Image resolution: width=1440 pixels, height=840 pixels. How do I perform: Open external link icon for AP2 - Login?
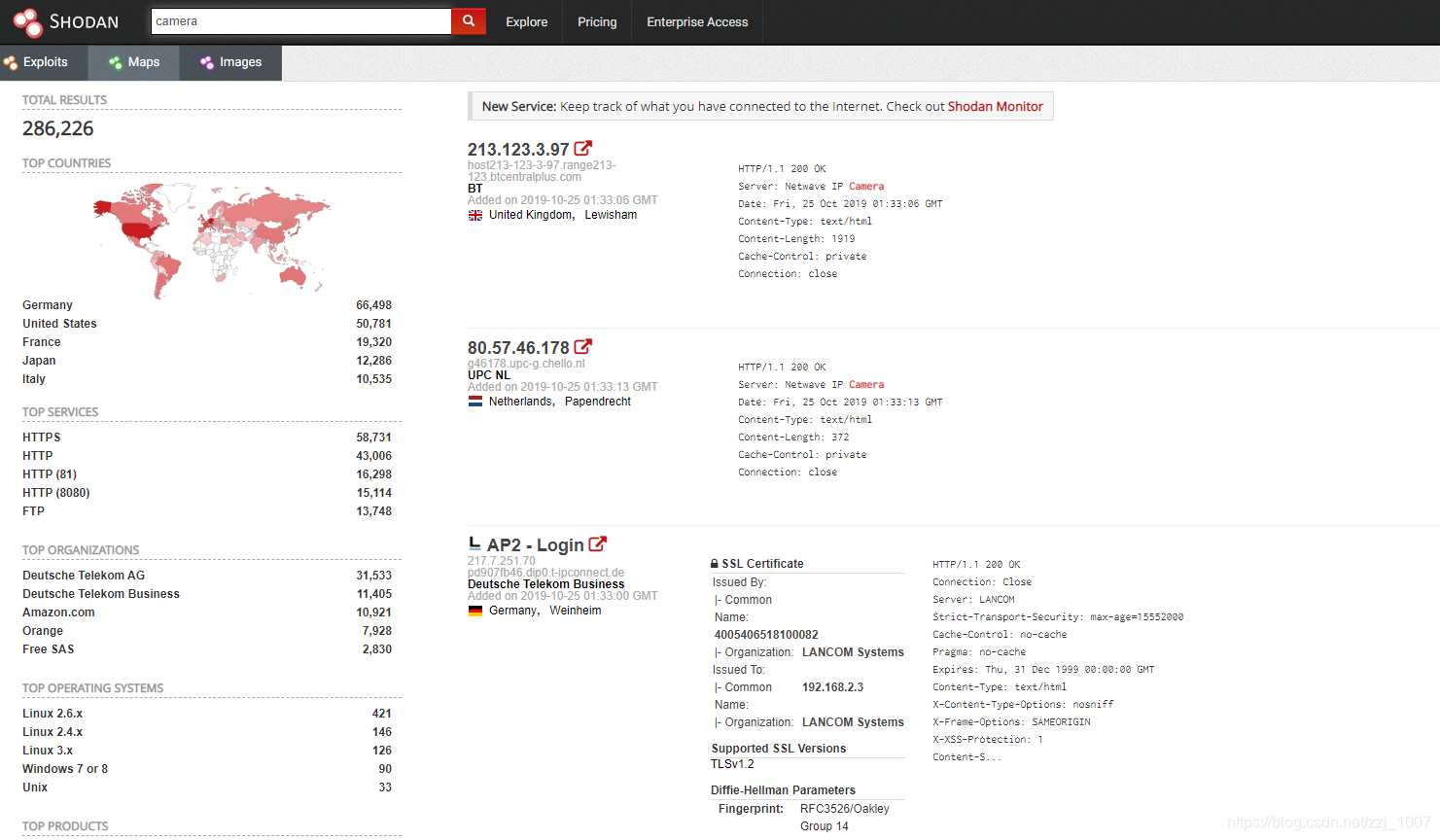pyautogui.click(x=597, y=544)
